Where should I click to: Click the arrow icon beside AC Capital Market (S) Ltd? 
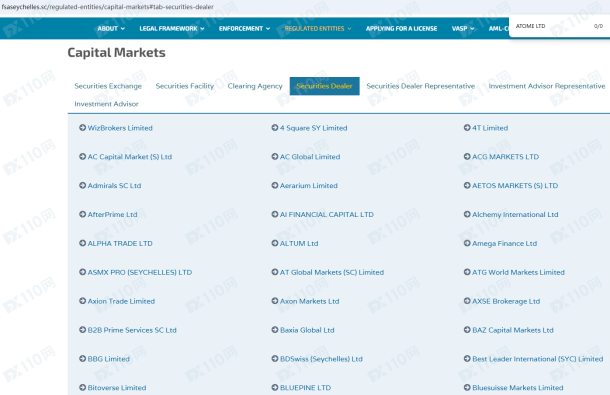tap(82, 156)
